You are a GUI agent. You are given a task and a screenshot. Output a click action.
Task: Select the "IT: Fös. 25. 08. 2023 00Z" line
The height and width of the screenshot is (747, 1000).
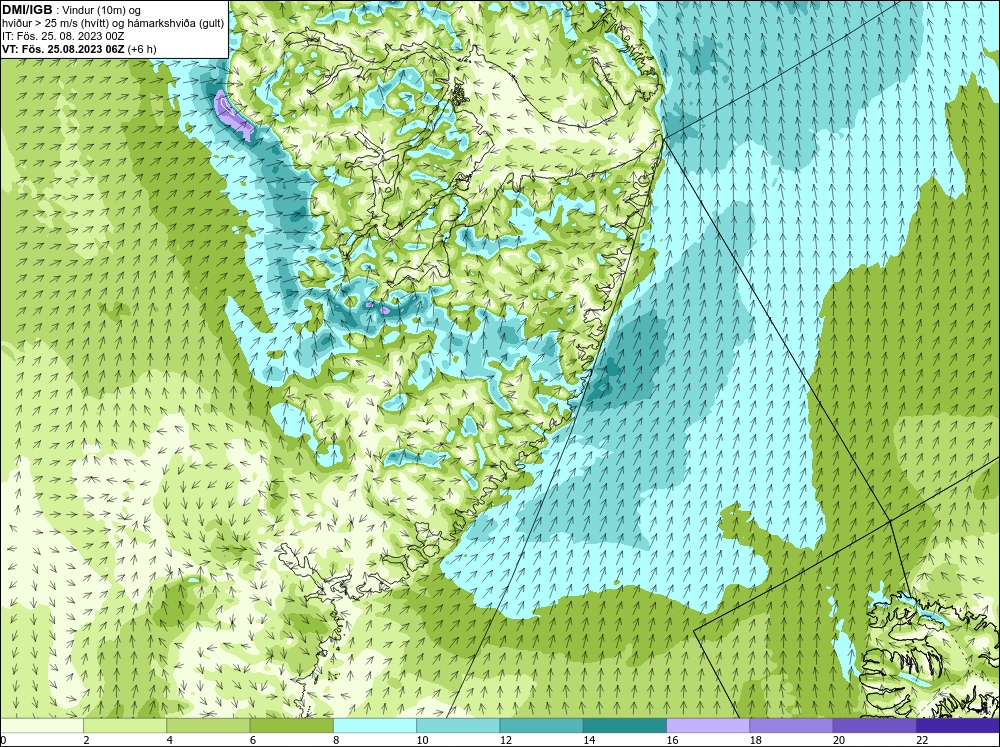63,36
